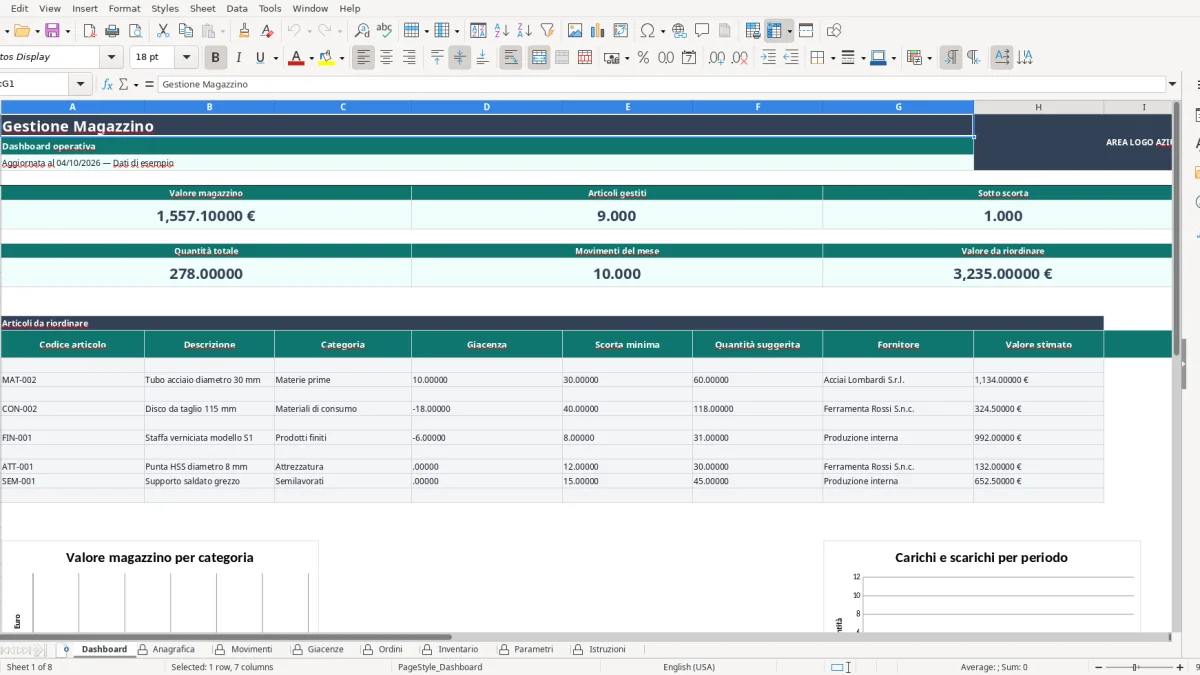Toggle wrap text in cell
1200x675 pixels.
[511, 58]
